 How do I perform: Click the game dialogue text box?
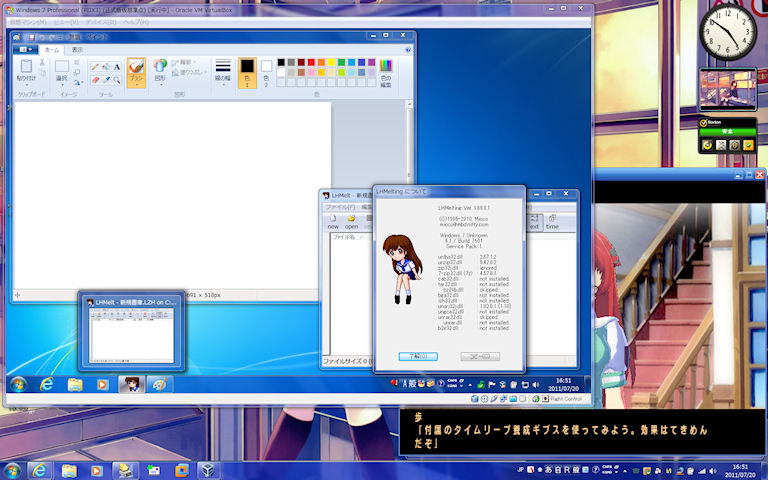583,432
